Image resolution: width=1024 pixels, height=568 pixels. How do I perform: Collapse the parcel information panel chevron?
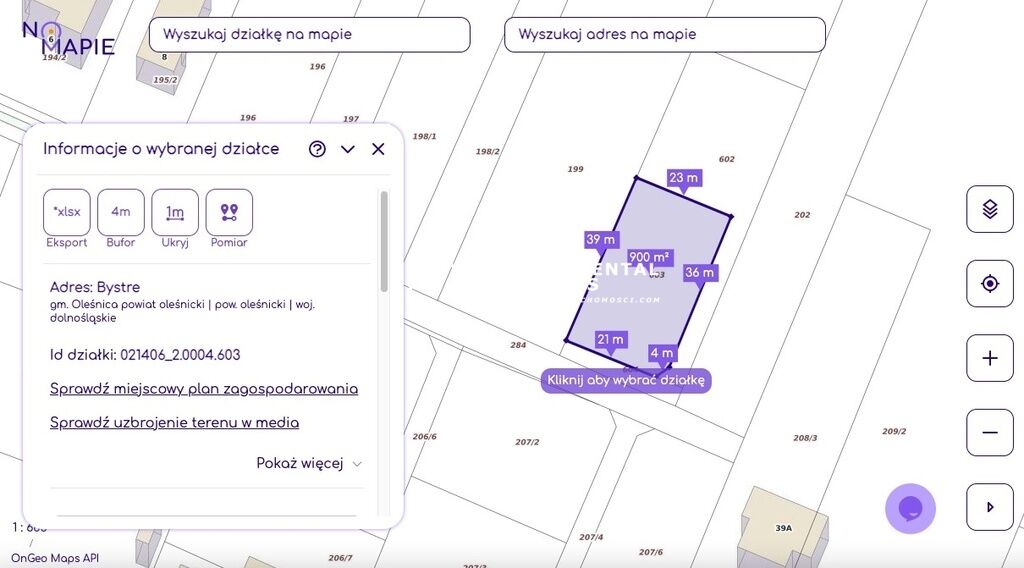pyautogui.click(x=348, y=149)
